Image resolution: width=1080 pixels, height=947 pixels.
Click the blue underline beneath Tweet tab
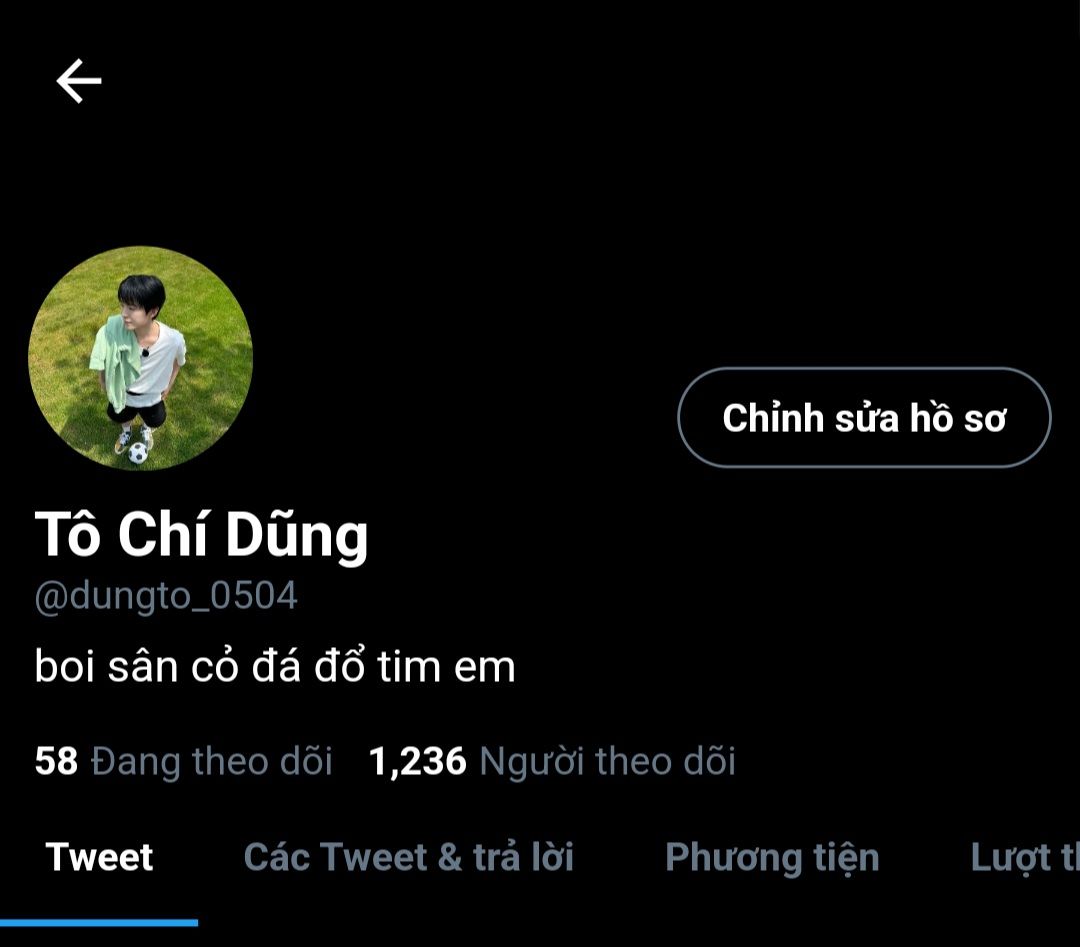pyautogui.click(x=99, y=923)
